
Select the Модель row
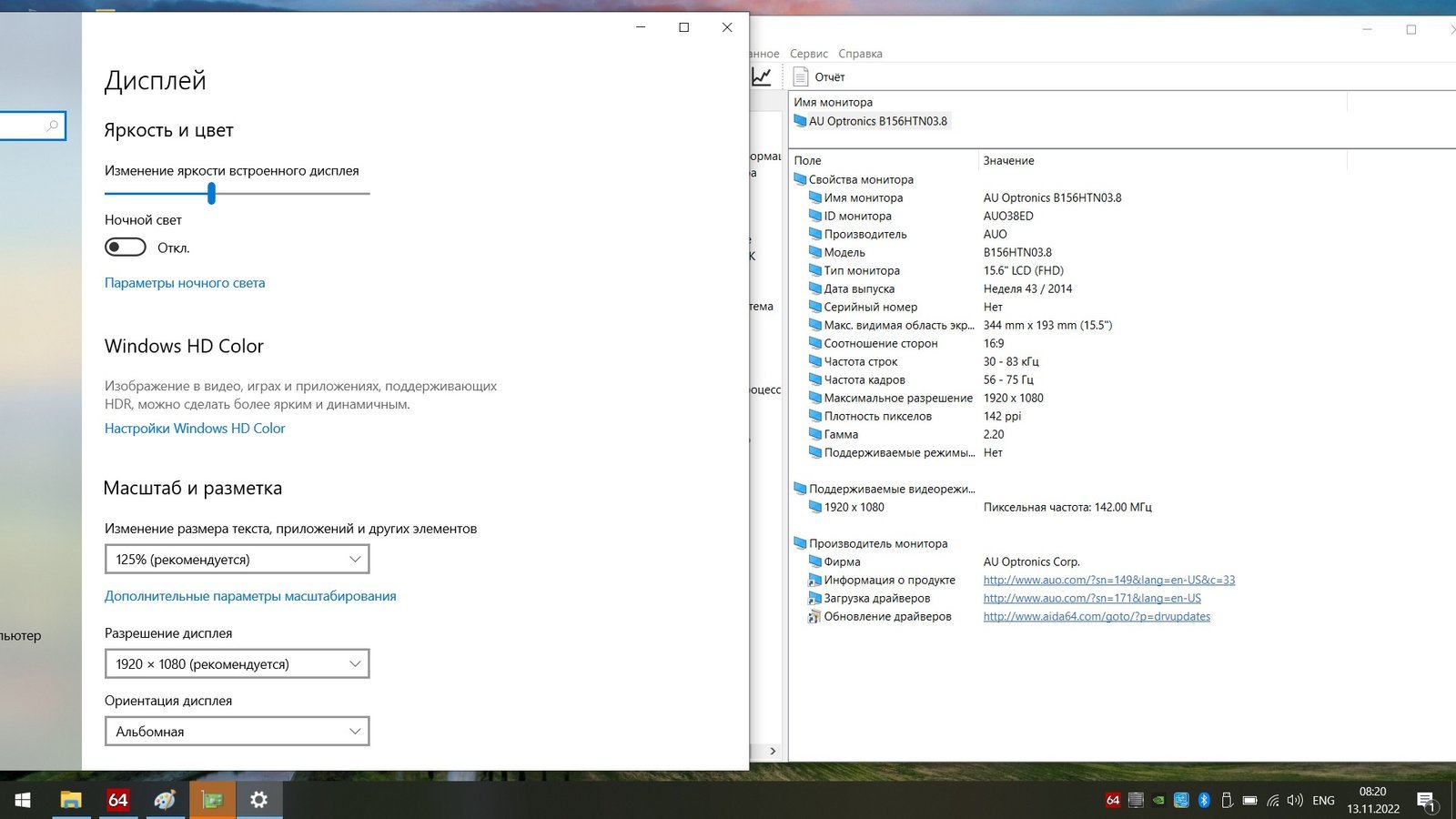(837, 252)
